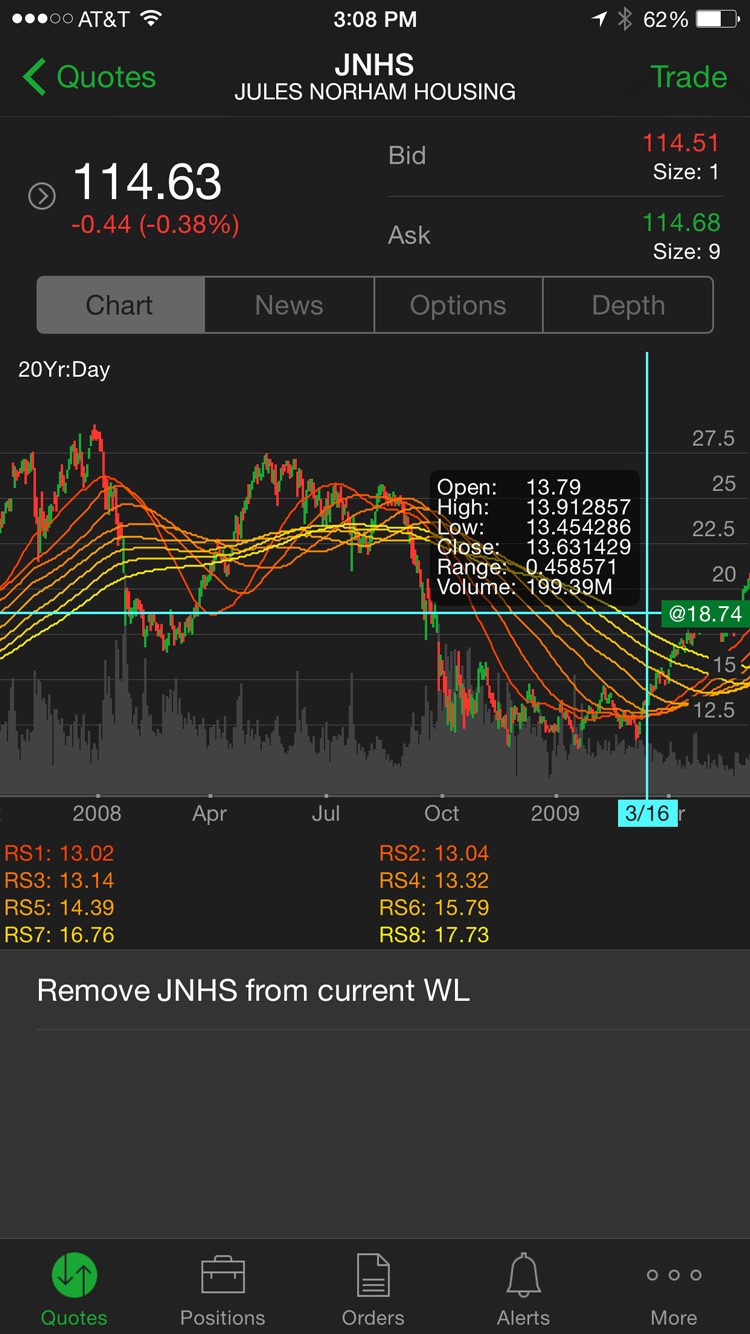Tap the RS7: 16.76 value
The width and height of the screenshot is (750, 1334).
[59, 935]
